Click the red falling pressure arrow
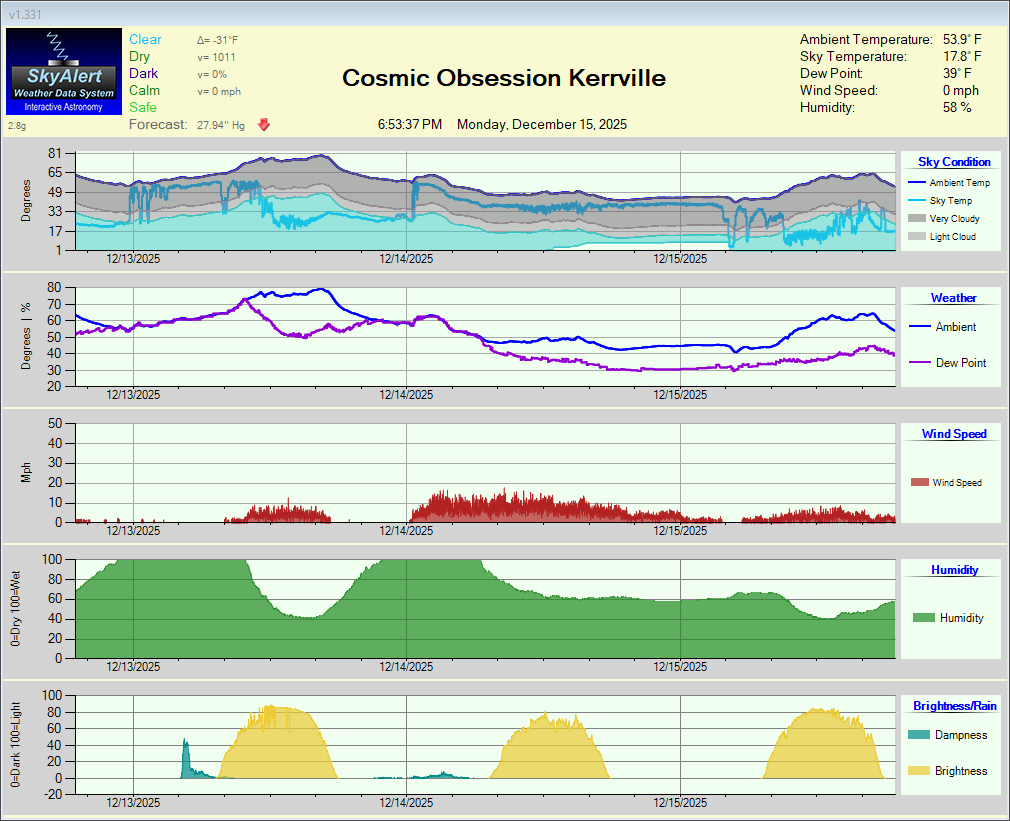This screenshot has width=1010, height=821. pos(264,125)
